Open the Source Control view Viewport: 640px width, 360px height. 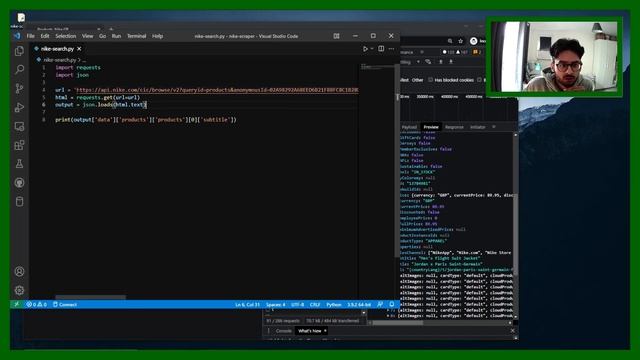pos(19,88)
